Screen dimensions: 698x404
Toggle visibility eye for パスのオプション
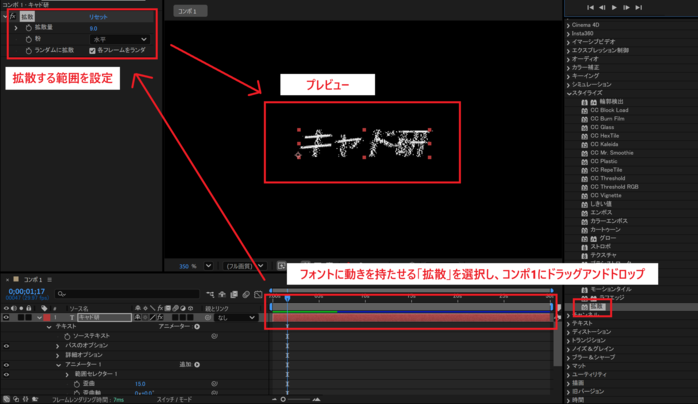click(6, 346)
